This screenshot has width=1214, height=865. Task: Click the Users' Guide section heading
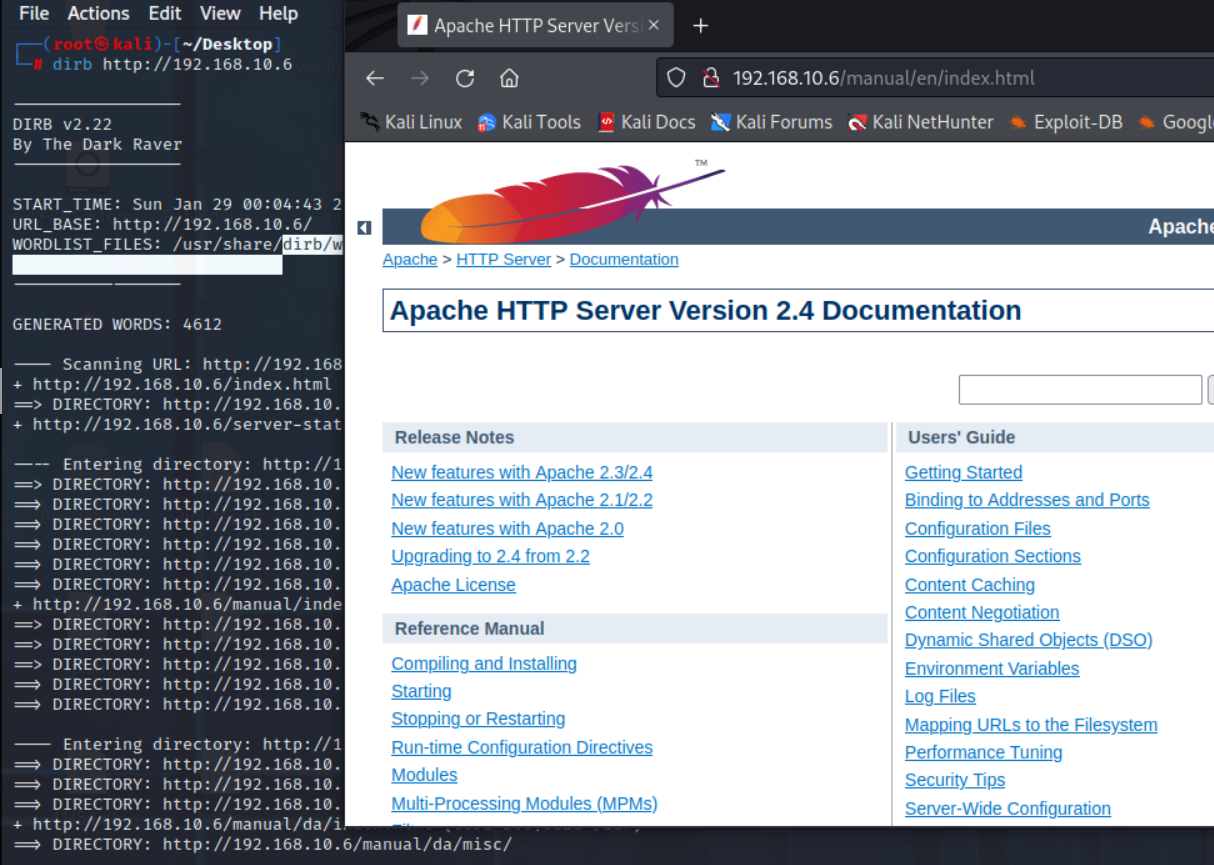(962, 437)
